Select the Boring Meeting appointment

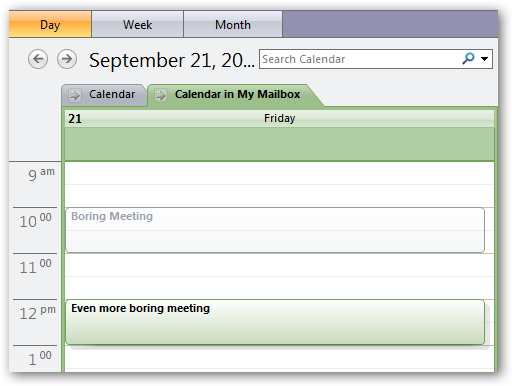point(275,230)
